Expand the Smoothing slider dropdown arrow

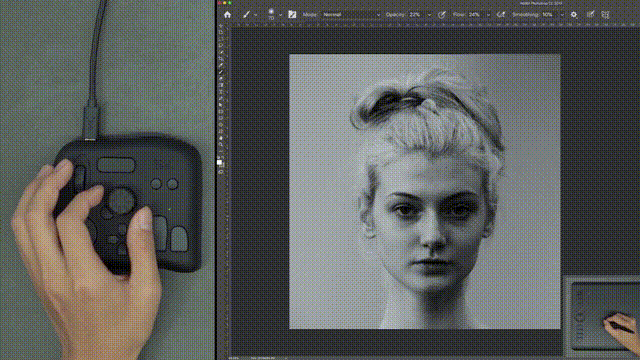pyautogui.click(x=562, y=15)
